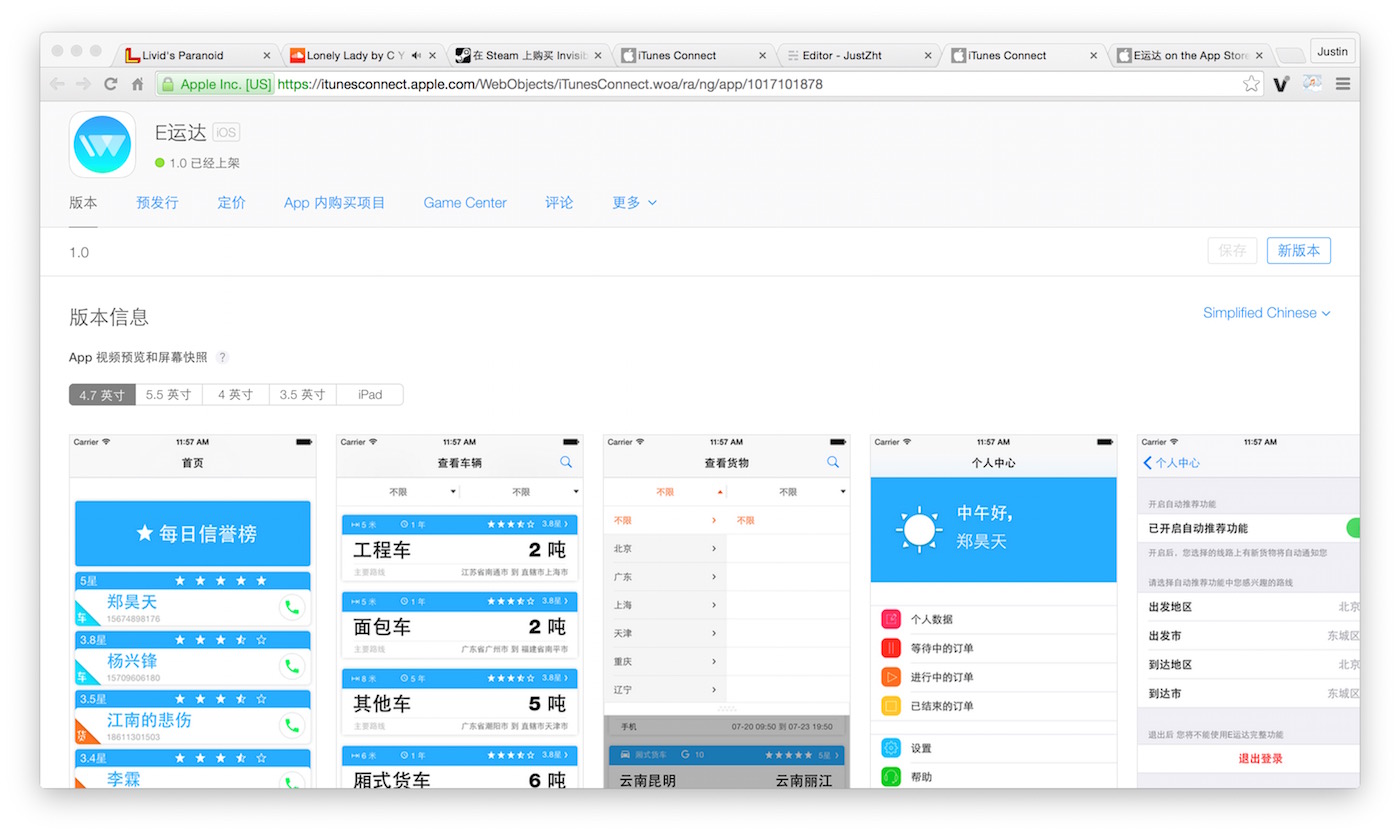The width and height of the screenshot is (1400, 836).
Task: Go back with the browser back arrow
Action: pos(57,84)
